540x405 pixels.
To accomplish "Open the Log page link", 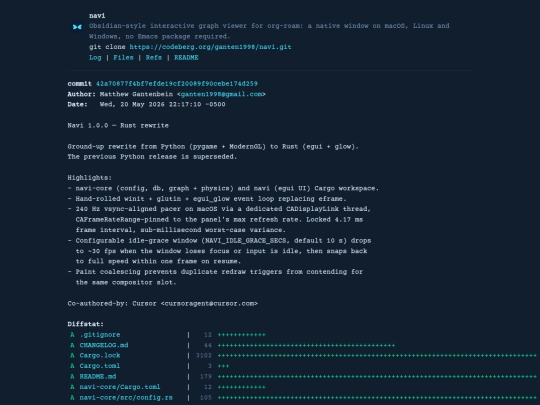I will click(95, 58).
